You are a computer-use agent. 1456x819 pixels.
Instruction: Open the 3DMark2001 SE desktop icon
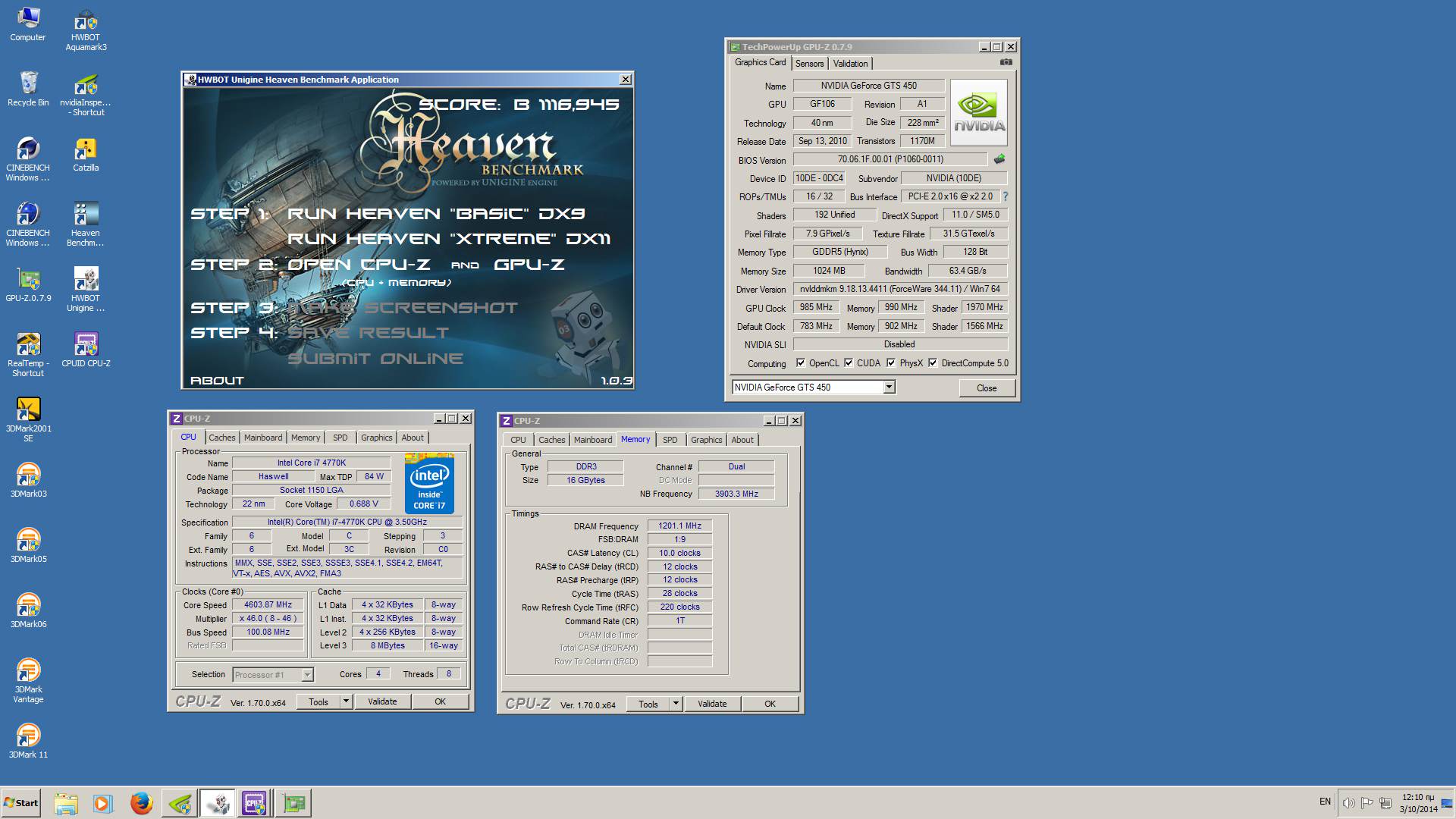click(x=28, y=420)
